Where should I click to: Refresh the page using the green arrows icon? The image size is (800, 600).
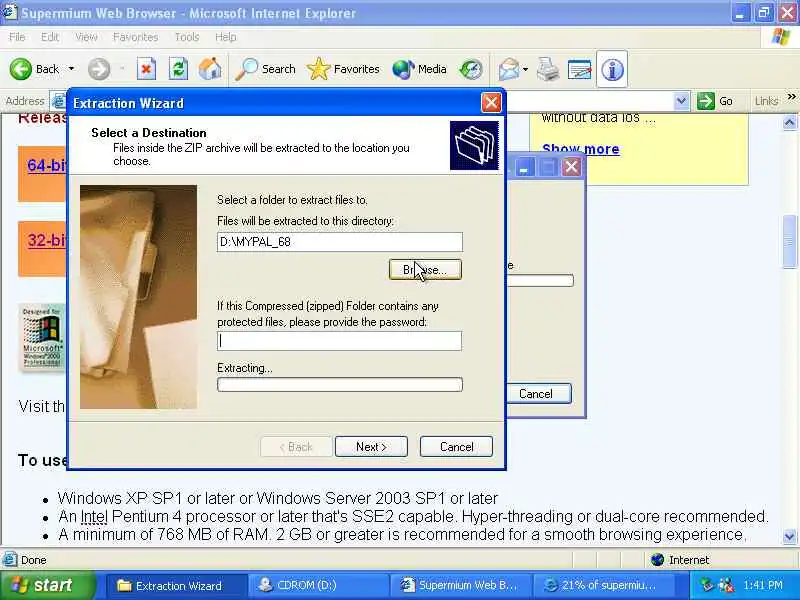tap(178, 69)
